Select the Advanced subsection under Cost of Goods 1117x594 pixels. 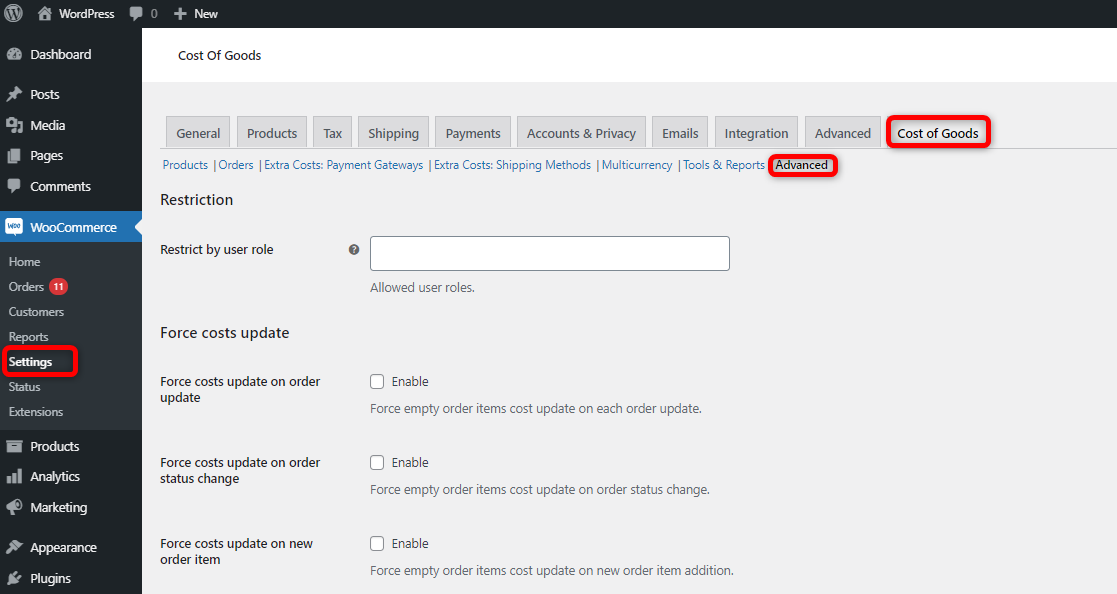tap(801, 165)
